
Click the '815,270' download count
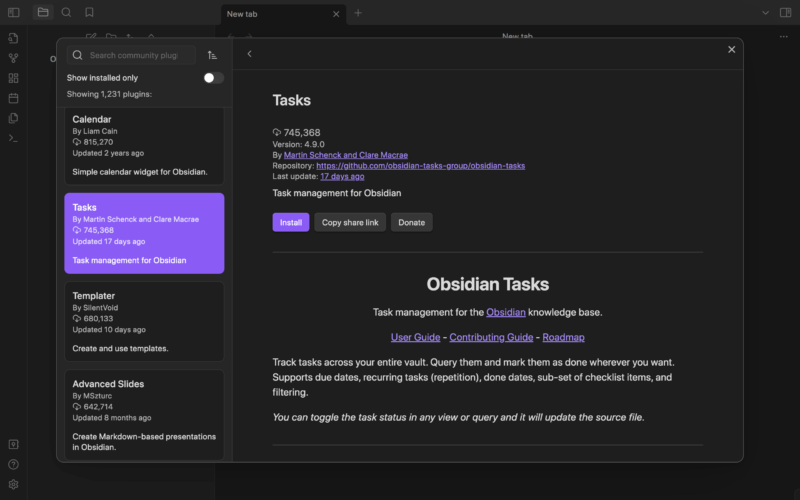tap(98, 142)
